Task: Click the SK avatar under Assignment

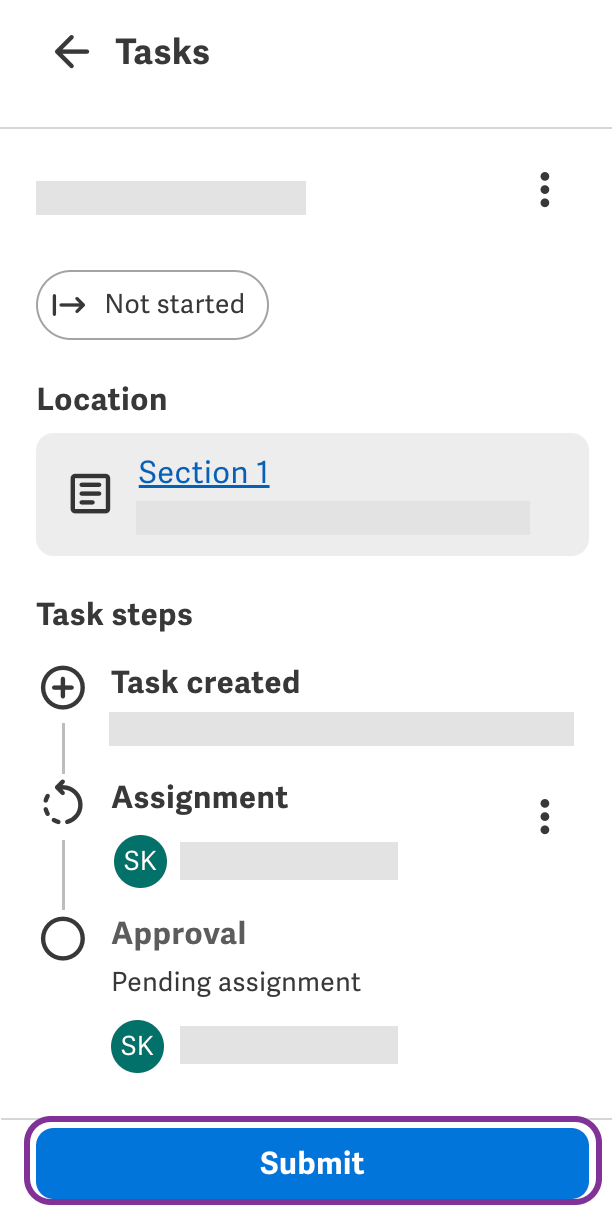Action: click(140, 861)
